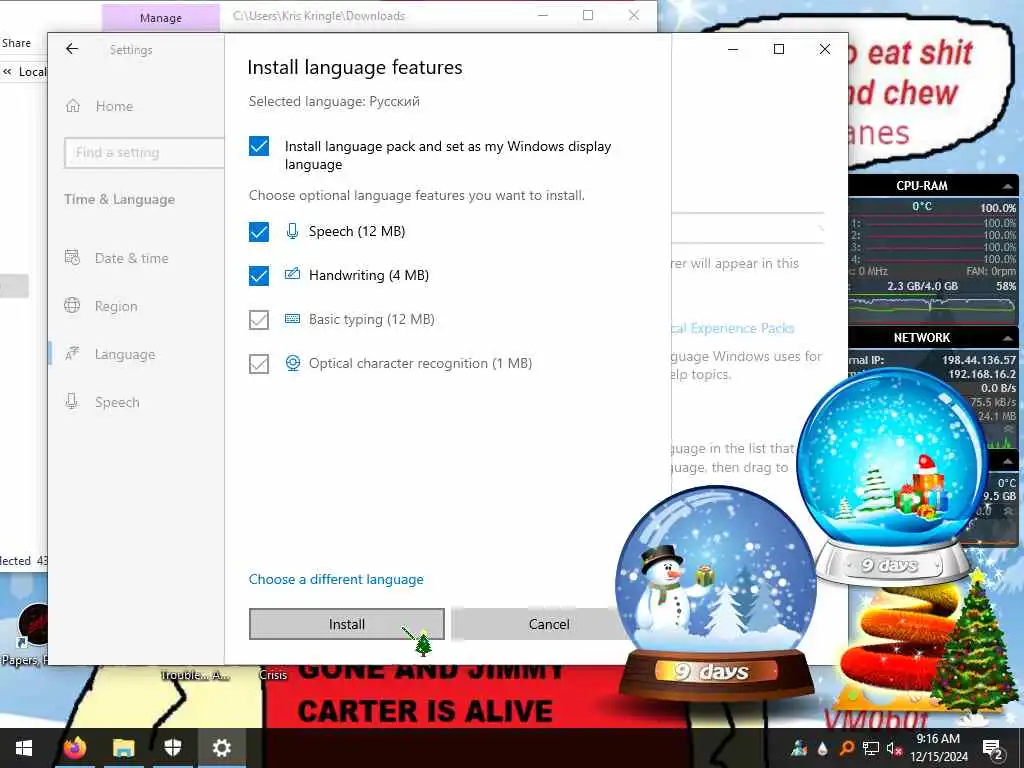Uncheck the Handwriting (4 MB) feature
1024x768 pixels.
(x=259, y=276)
